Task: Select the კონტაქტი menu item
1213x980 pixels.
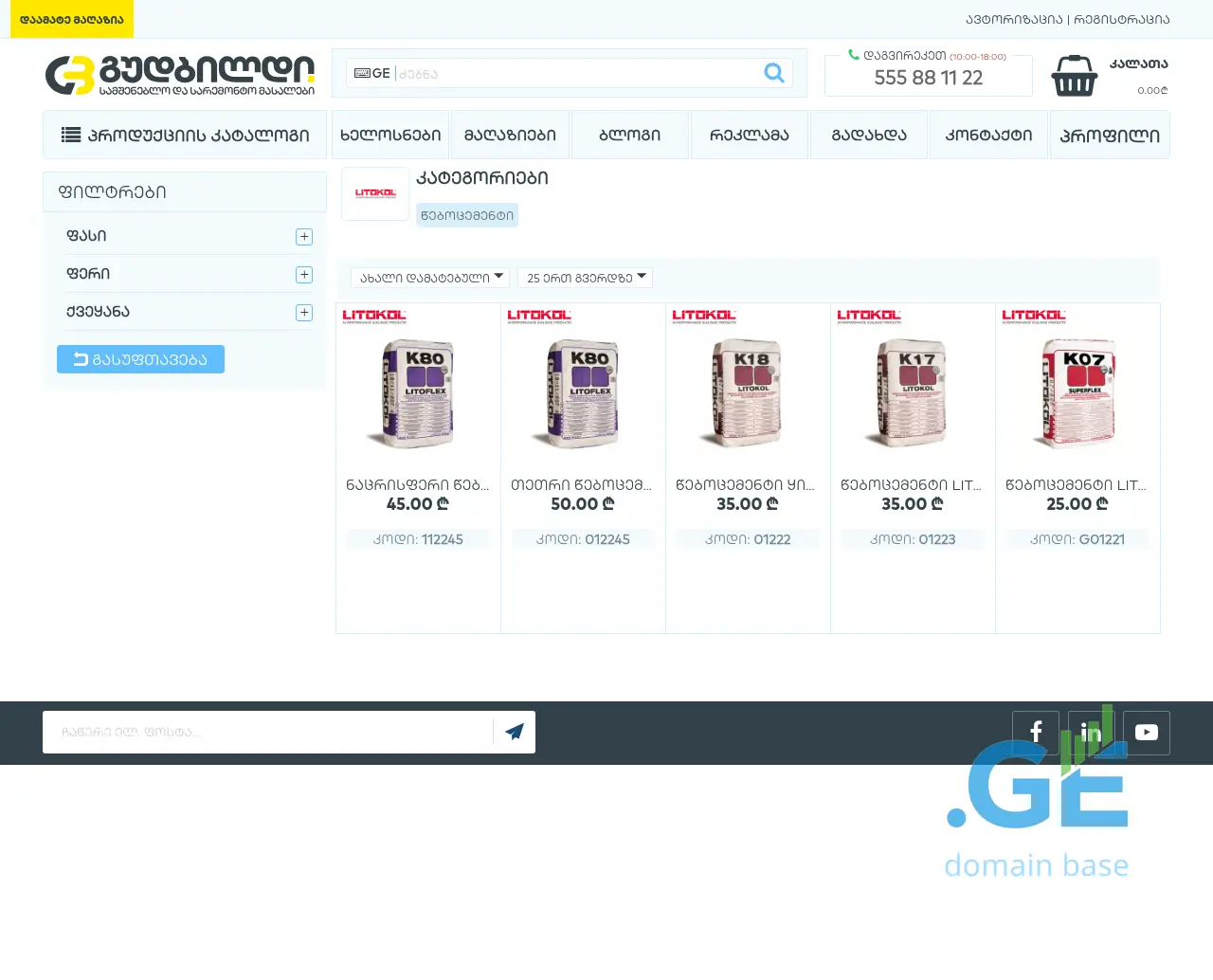Action: coord(988,136)
